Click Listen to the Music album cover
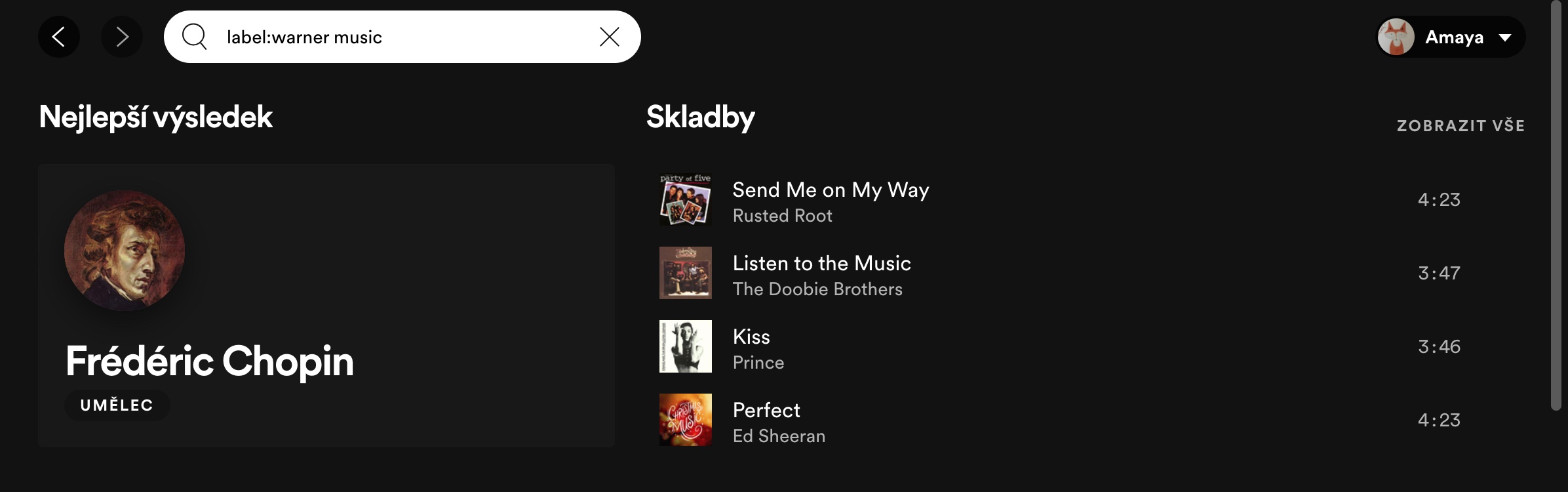 (x=686, y=273)
